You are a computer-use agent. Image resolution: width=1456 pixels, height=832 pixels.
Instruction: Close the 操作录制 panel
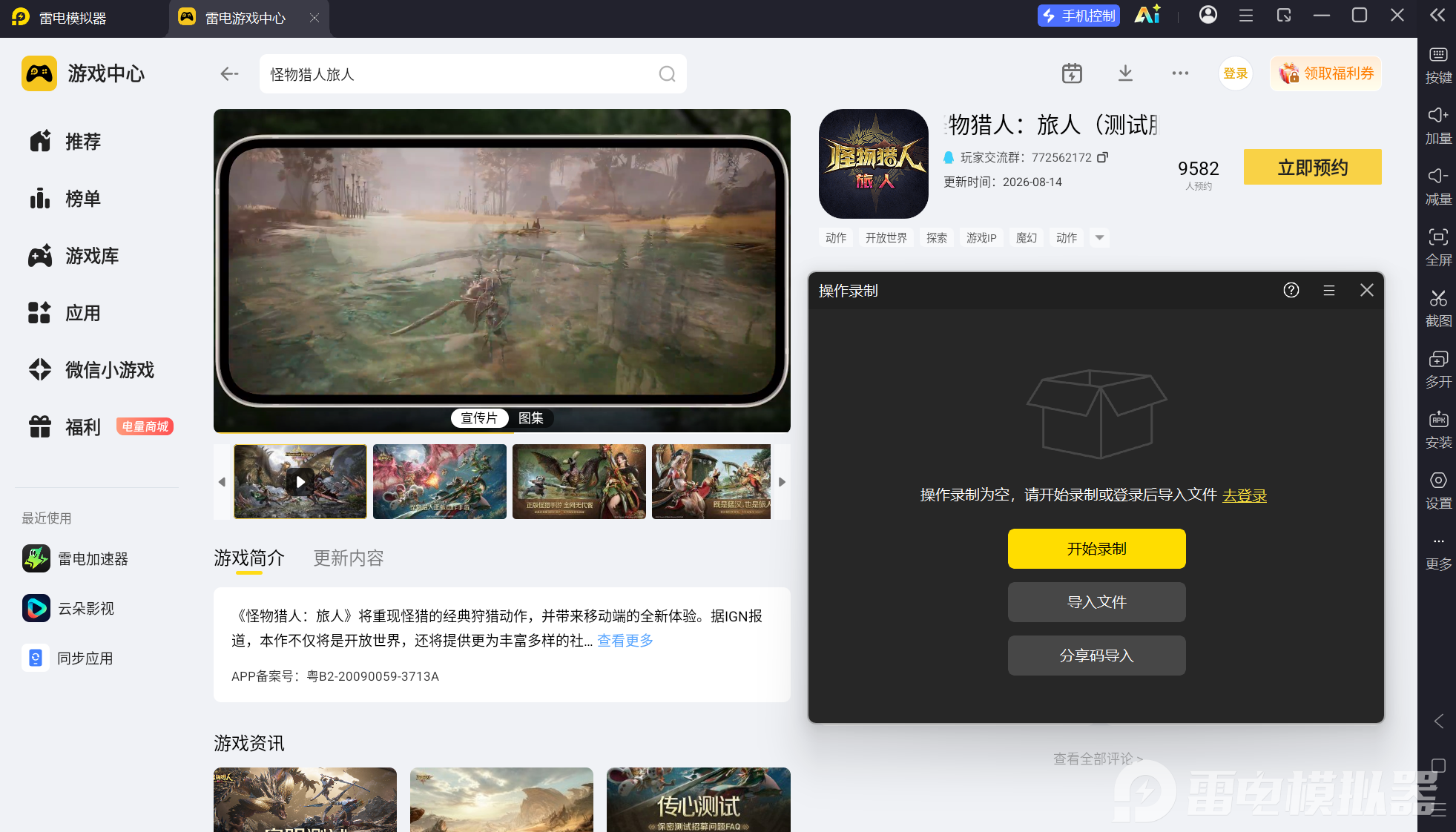[1367, 290]
